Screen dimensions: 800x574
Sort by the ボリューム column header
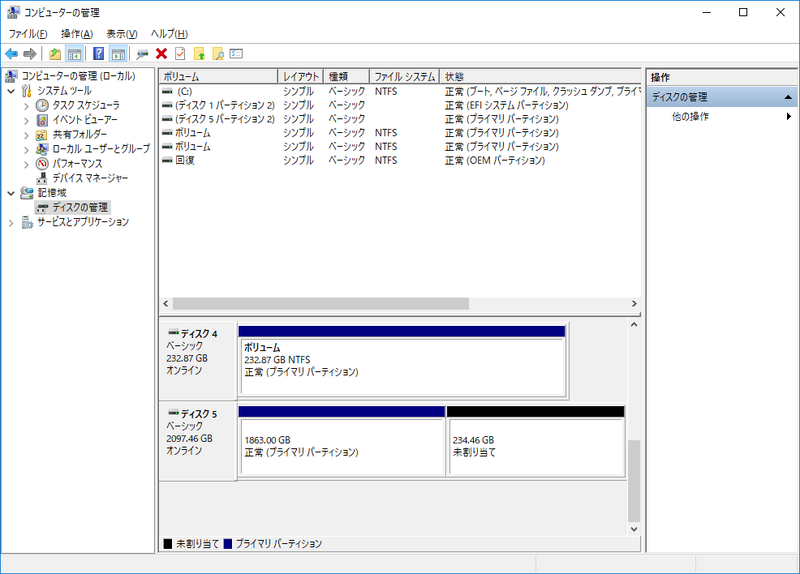[218, 77]
